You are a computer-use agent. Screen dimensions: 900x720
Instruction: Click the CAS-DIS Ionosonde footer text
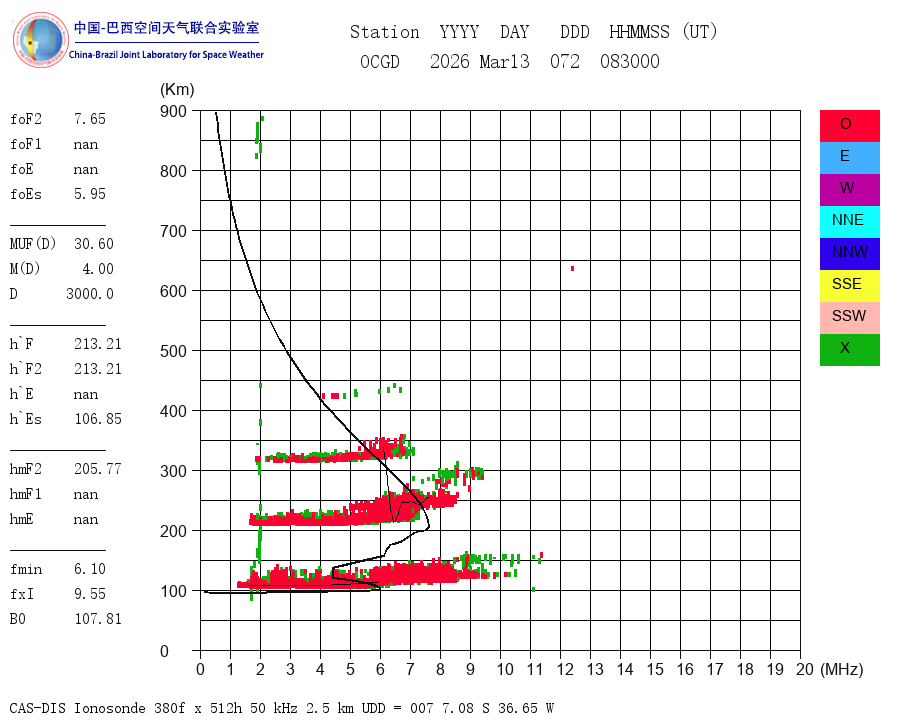coord(281,708)
